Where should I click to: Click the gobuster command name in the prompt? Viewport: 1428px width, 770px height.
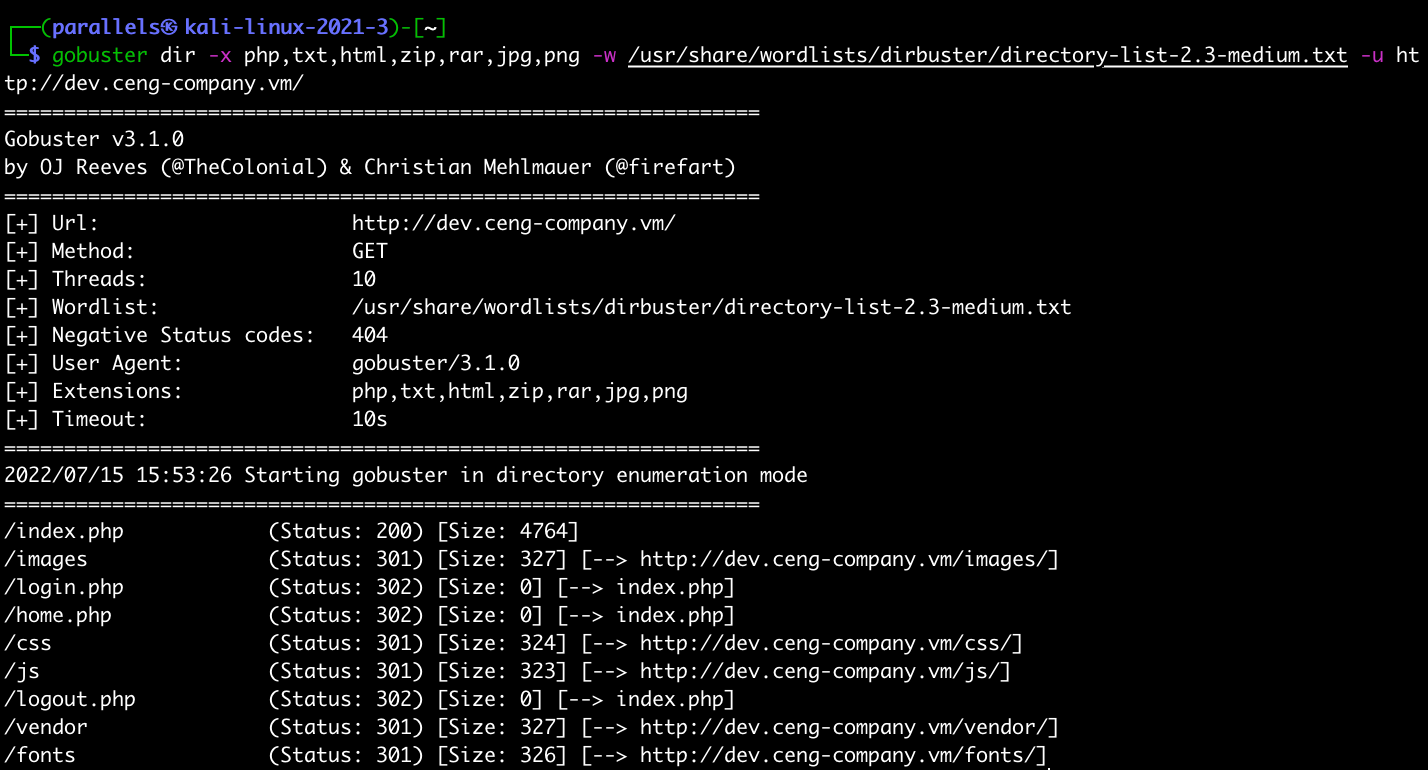click(x=99, y=55)
